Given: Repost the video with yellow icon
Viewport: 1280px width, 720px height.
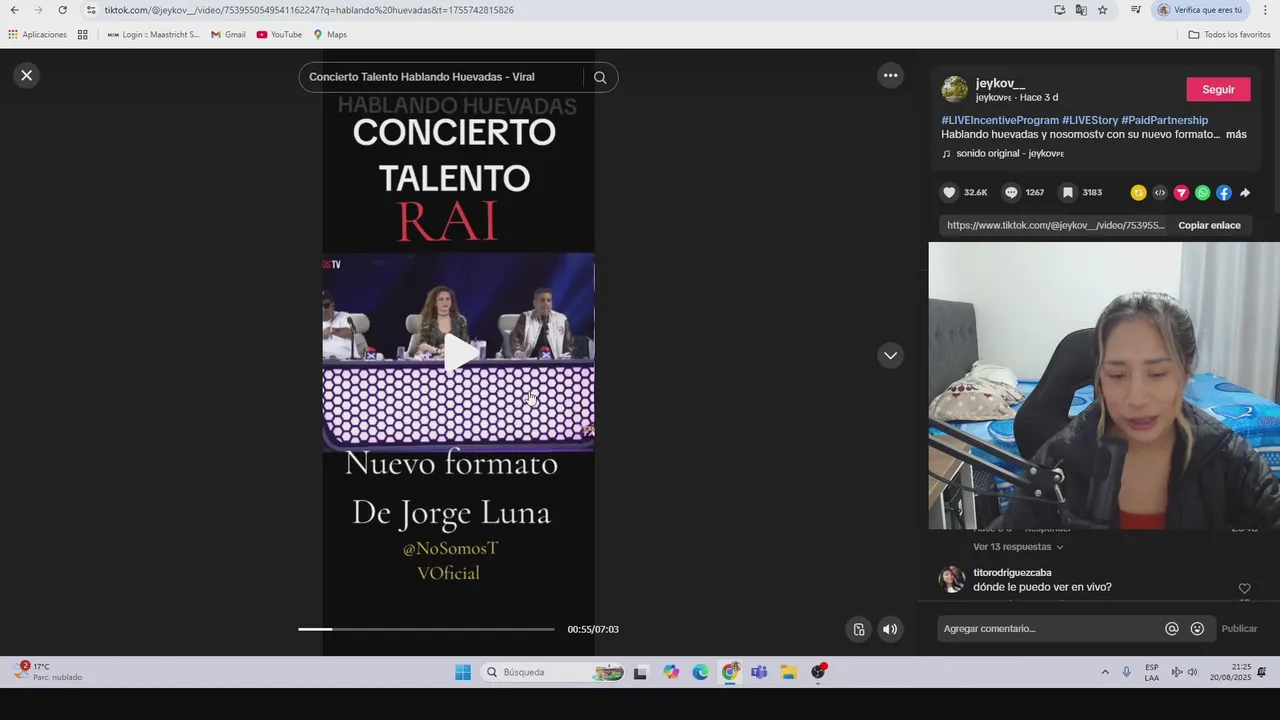Looking at the screenshot, I should 1138,193.
